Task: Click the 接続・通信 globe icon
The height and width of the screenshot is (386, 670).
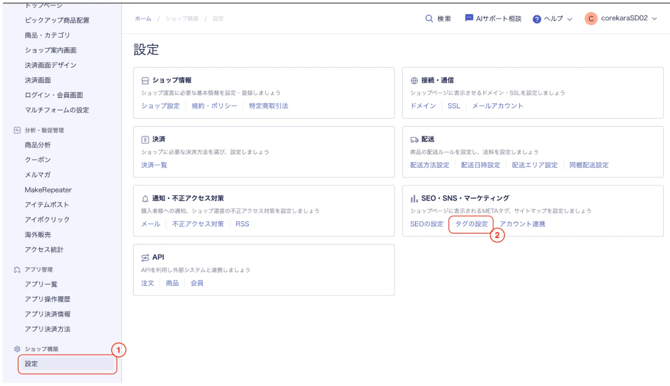Action: click(x=414, y=80)
